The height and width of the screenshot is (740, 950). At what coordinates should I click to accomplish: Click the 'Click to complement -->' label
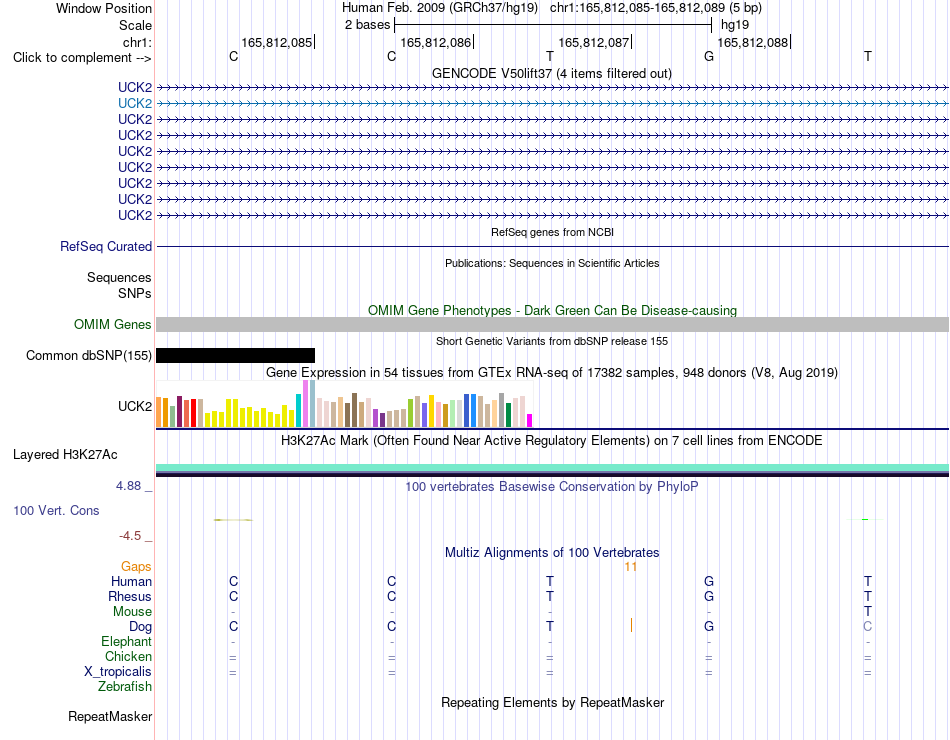pos(82,58)
